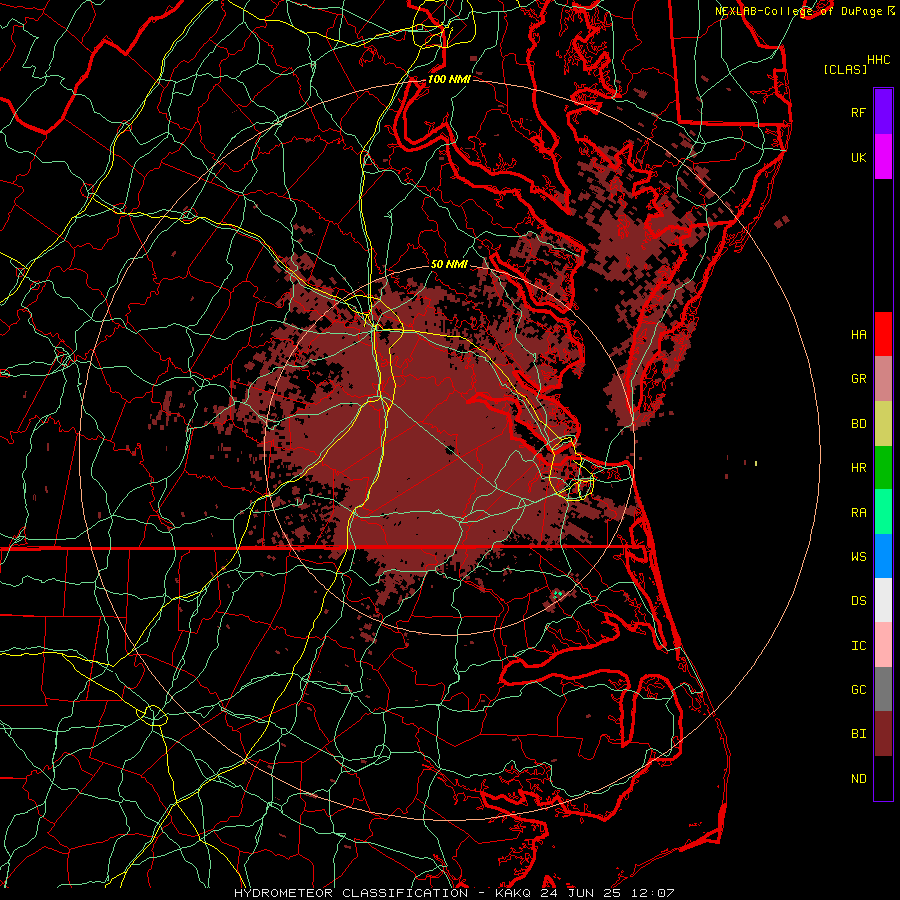Click the HA legend label
Image resolution: width=900 pixels, height=900 pixels.
tap(858, 334)
